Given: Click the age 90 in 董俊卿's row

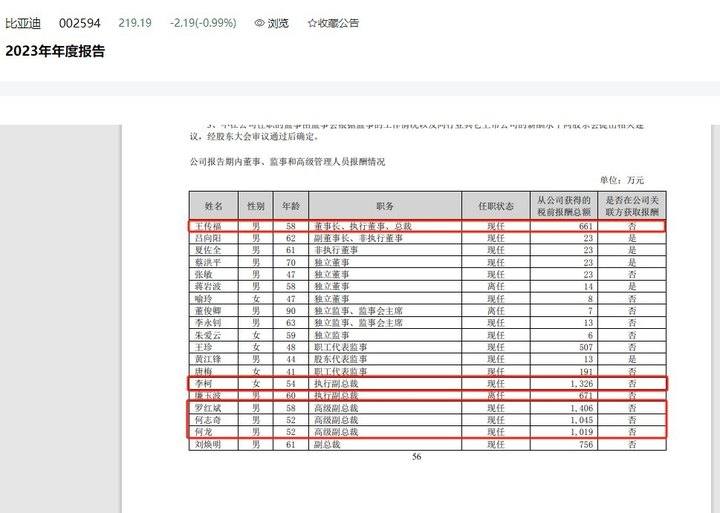Looking at the screenshot, I should coord(290,310).
